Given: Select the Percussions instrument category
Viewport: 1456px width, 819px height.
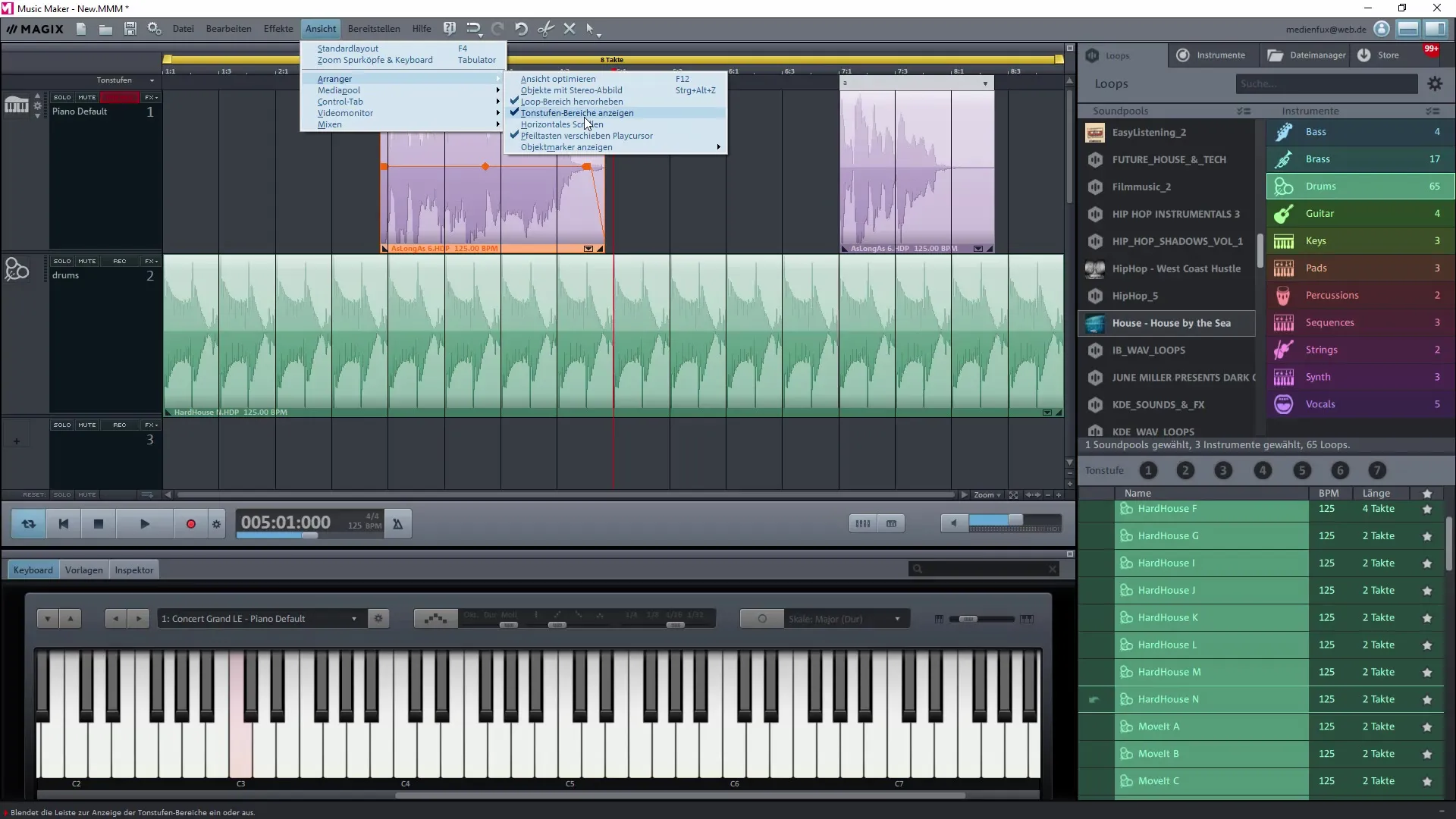Looking at the screenshot, I should pyautogui.click(x=1360, y=296).
